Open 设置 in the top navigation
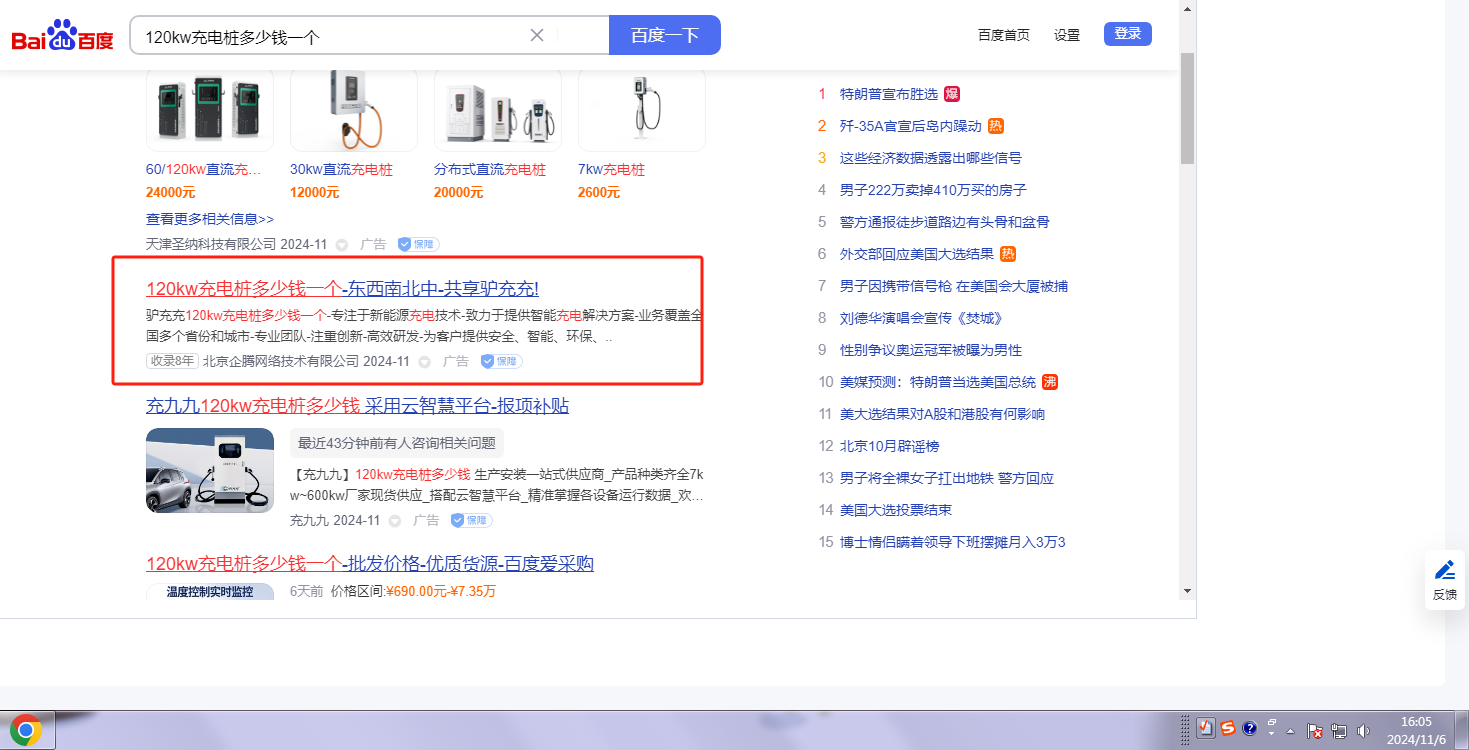 [x=1067, y=35]
